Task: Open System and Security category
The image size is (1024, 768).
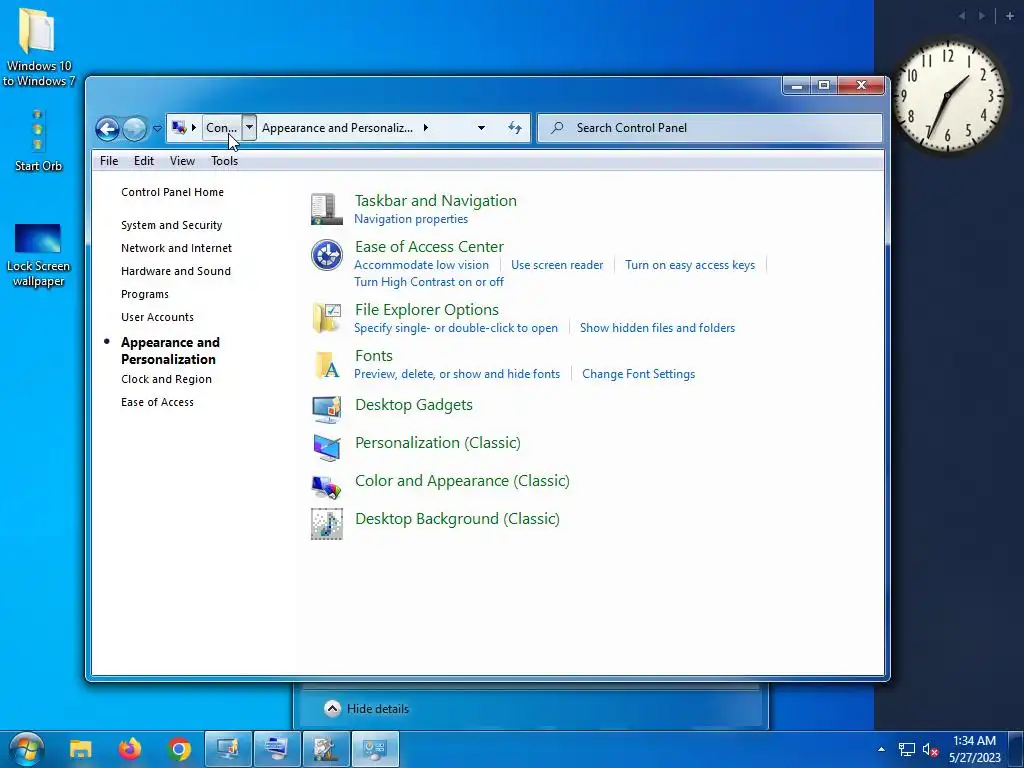Action: pos(171,225)
